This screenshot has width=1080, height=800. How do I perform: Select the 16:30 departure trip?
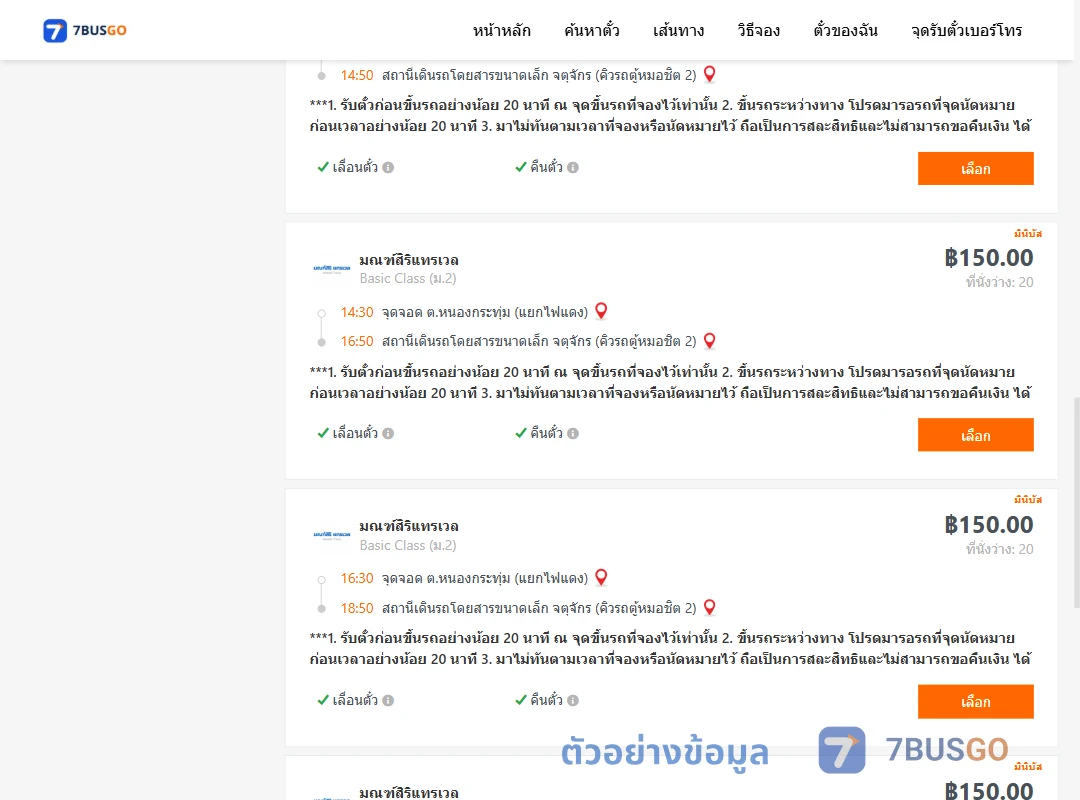tap(975, 701)
